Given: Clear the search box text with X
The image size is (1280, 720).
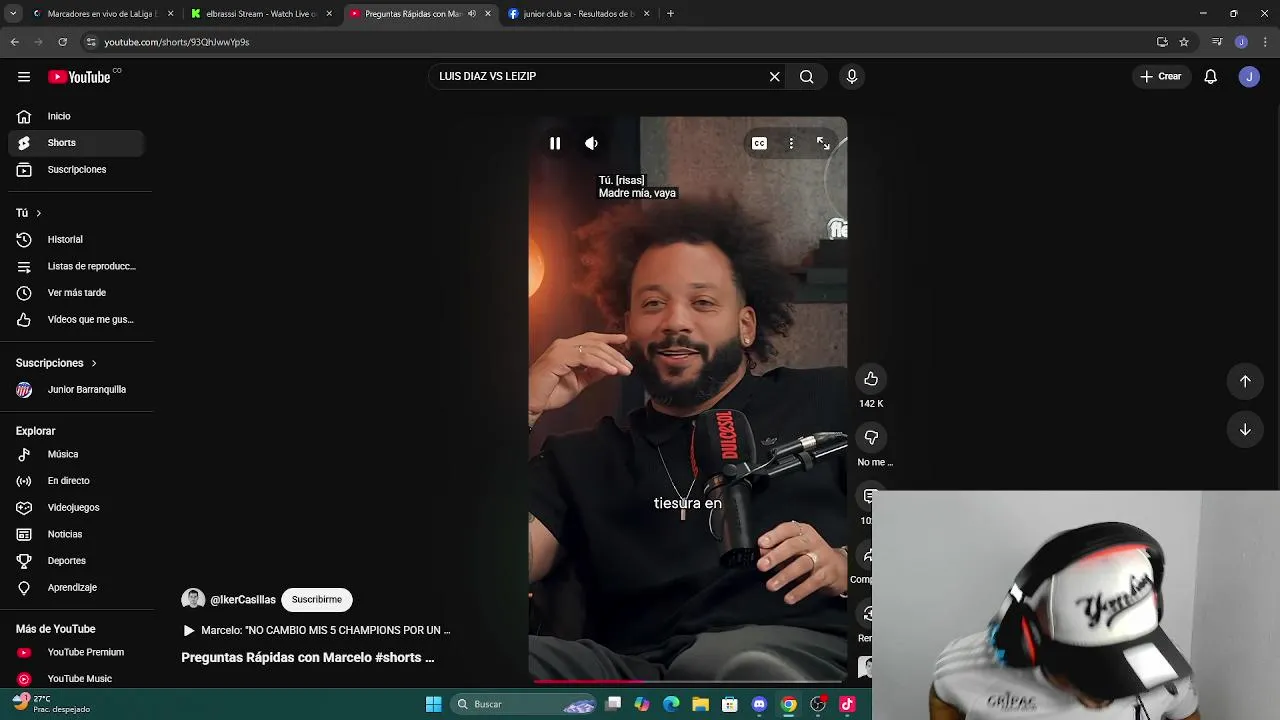Looking at the screenshot, I should (774, 77).
